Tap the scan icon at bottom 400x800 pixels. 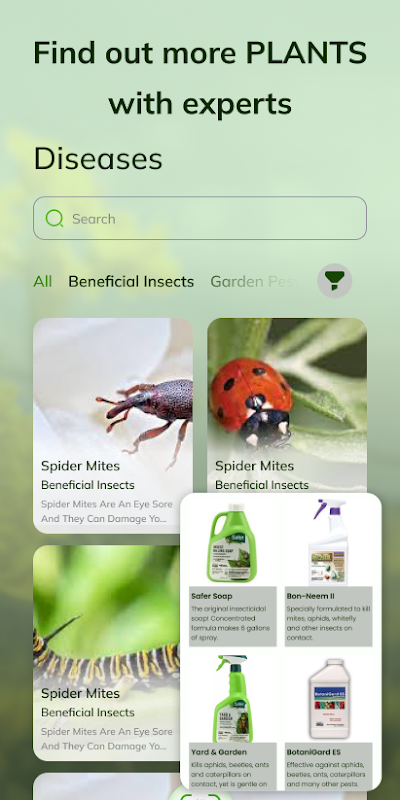pyautogui.click(x=201, y=796)
